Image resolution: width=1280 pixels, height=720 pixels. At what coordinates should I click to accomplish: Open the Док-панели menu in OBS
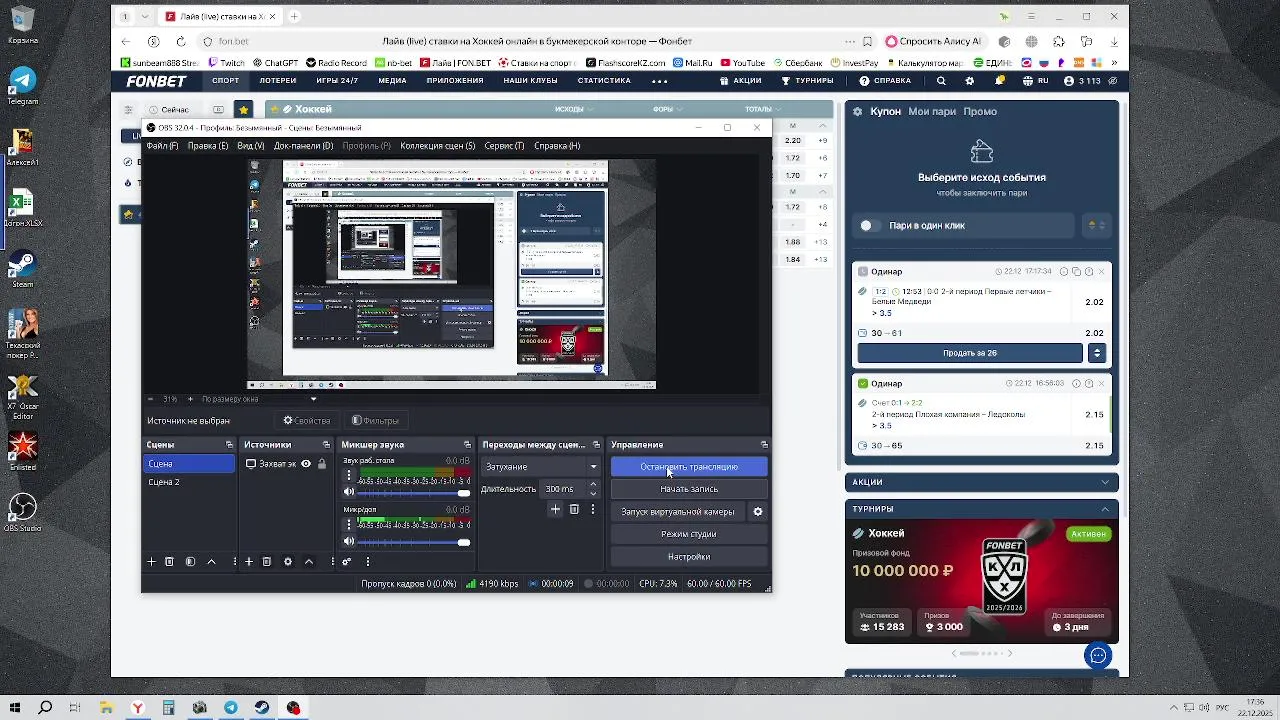coord(303,146)
